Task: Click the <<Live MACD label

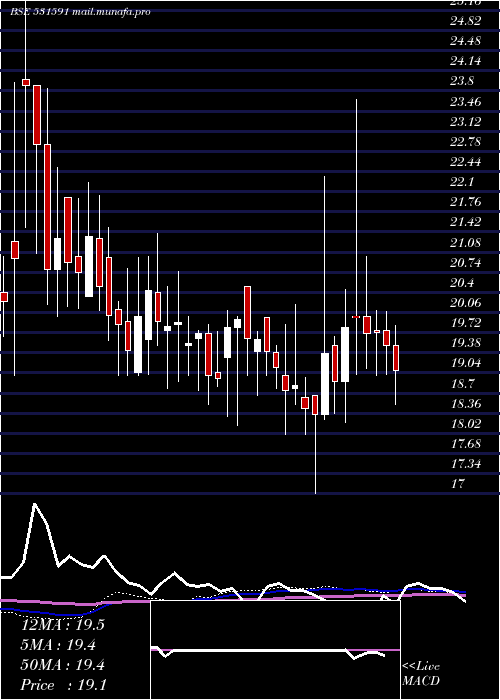Action: coord(421,673)
